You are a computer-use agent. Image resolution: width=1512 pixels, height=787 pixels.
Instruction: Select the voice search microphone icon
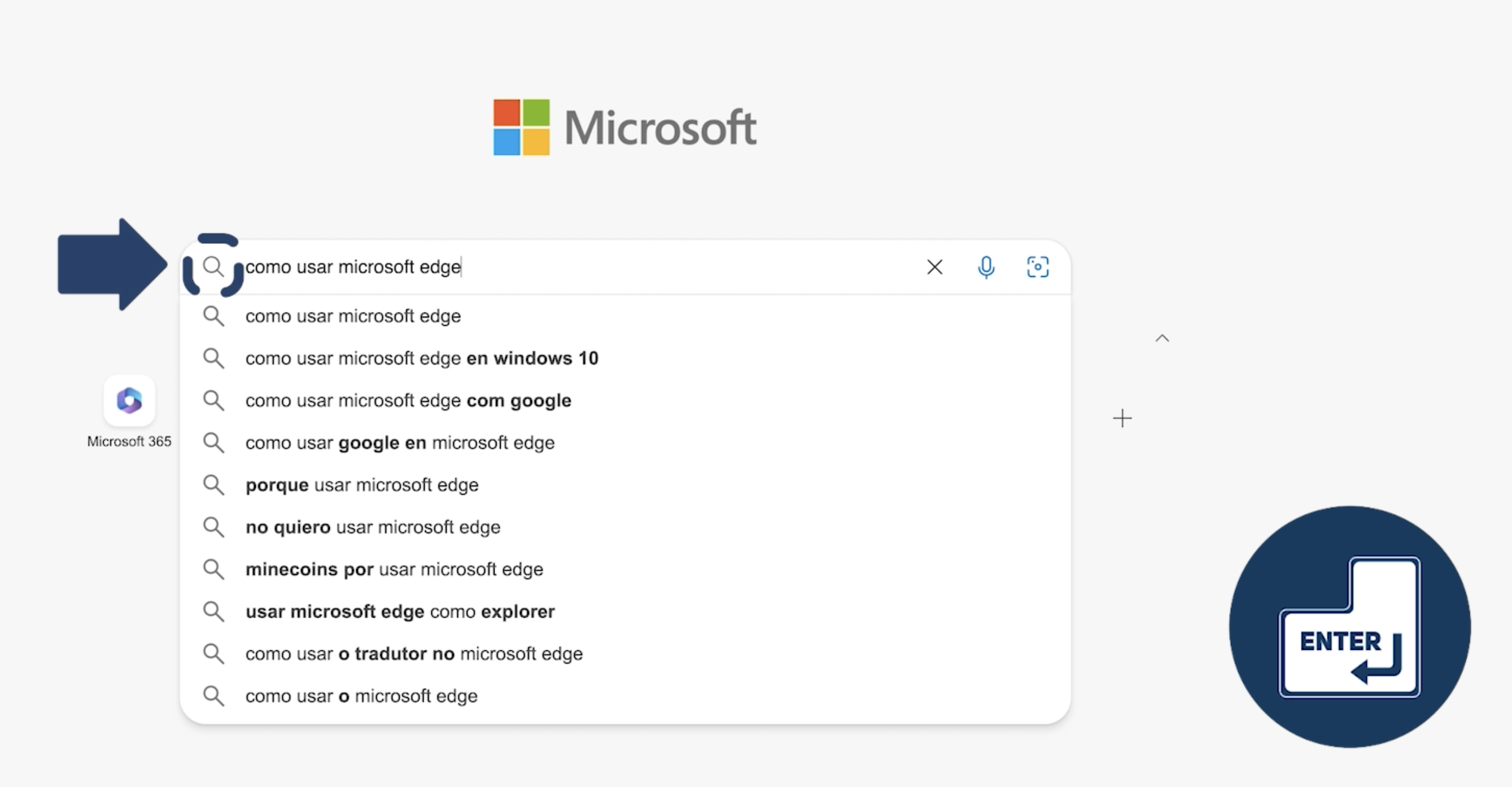(987, 267)
